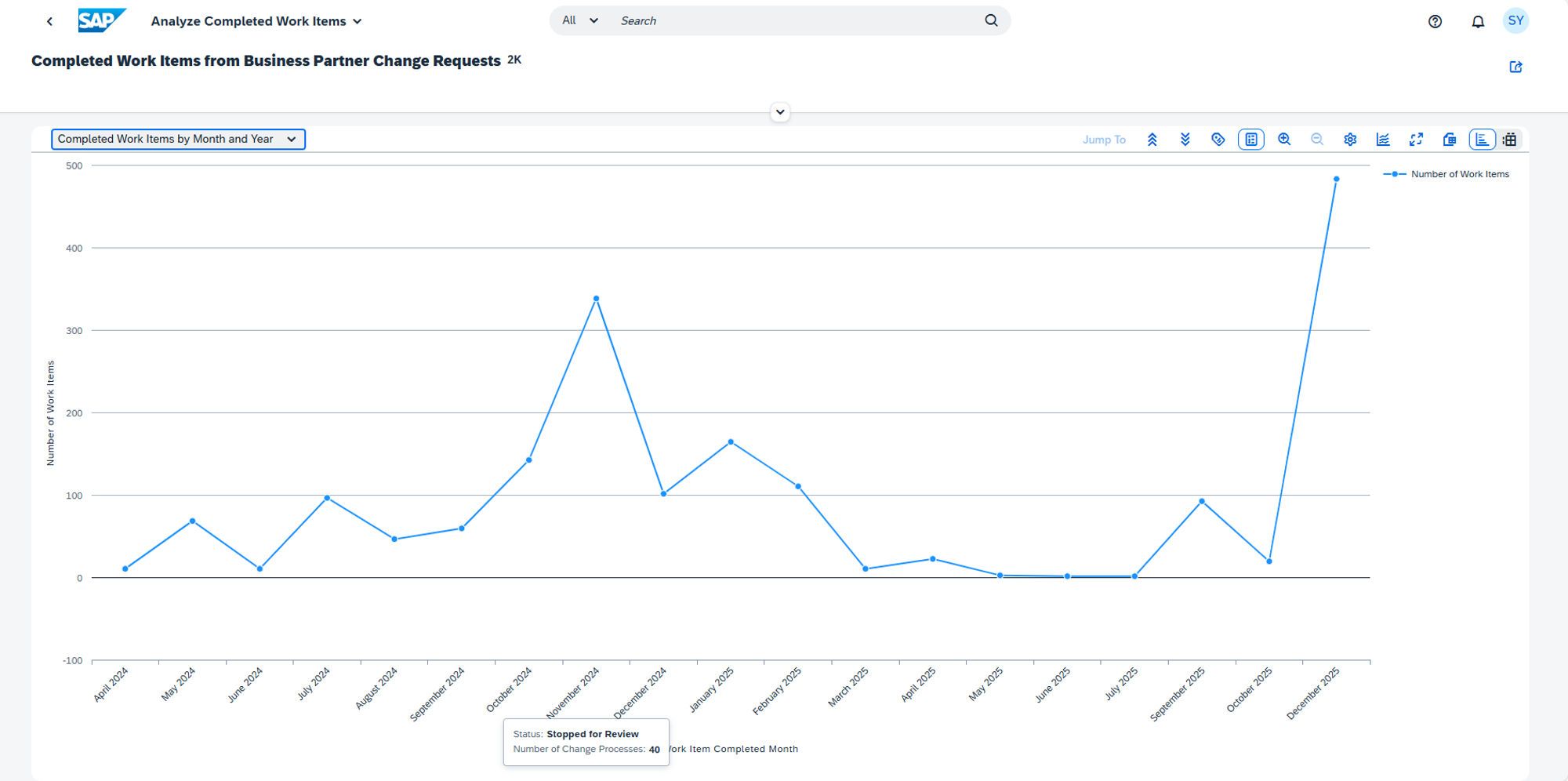Image resolution: width=1568 pixels, height=781 pixels.
Task: Click the Search input field
Action: (x=796, y=20)
